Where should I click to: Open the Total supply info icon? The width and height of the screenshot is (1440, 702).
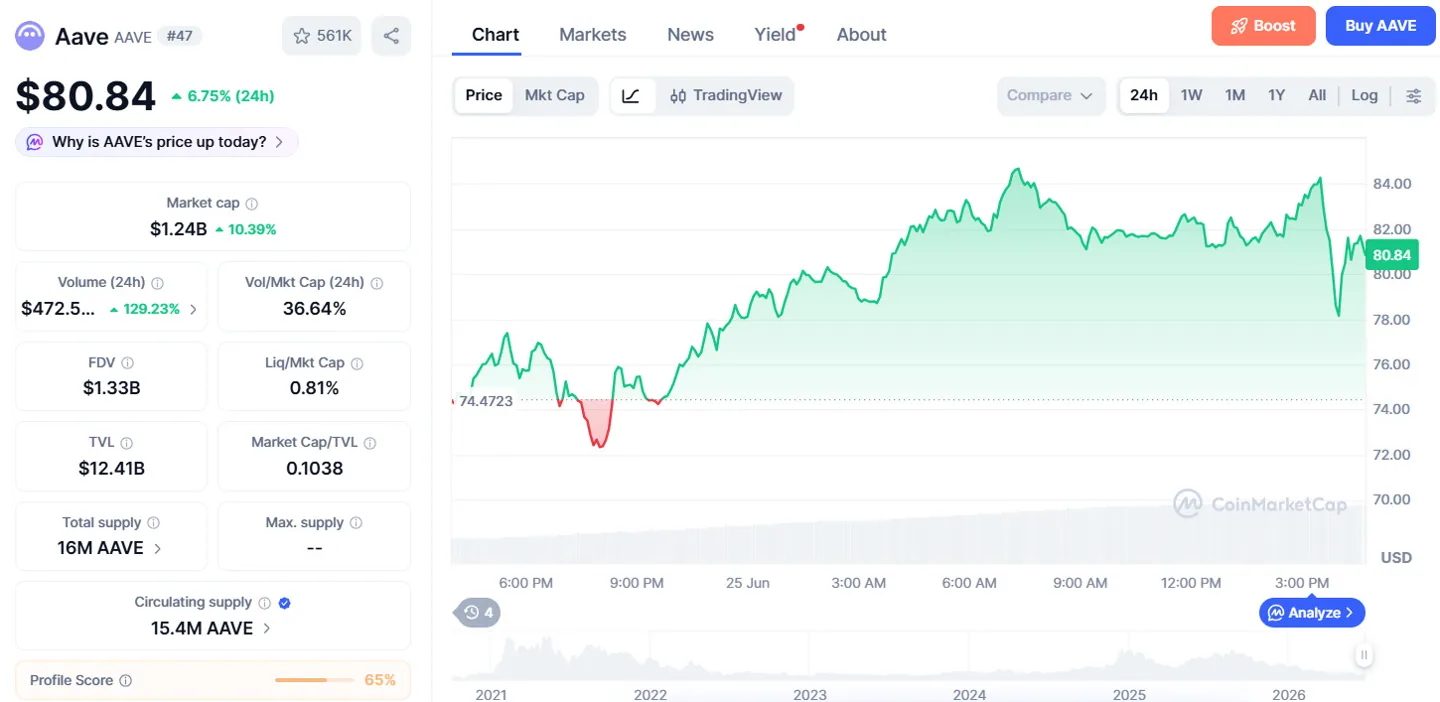coord(153,523)
